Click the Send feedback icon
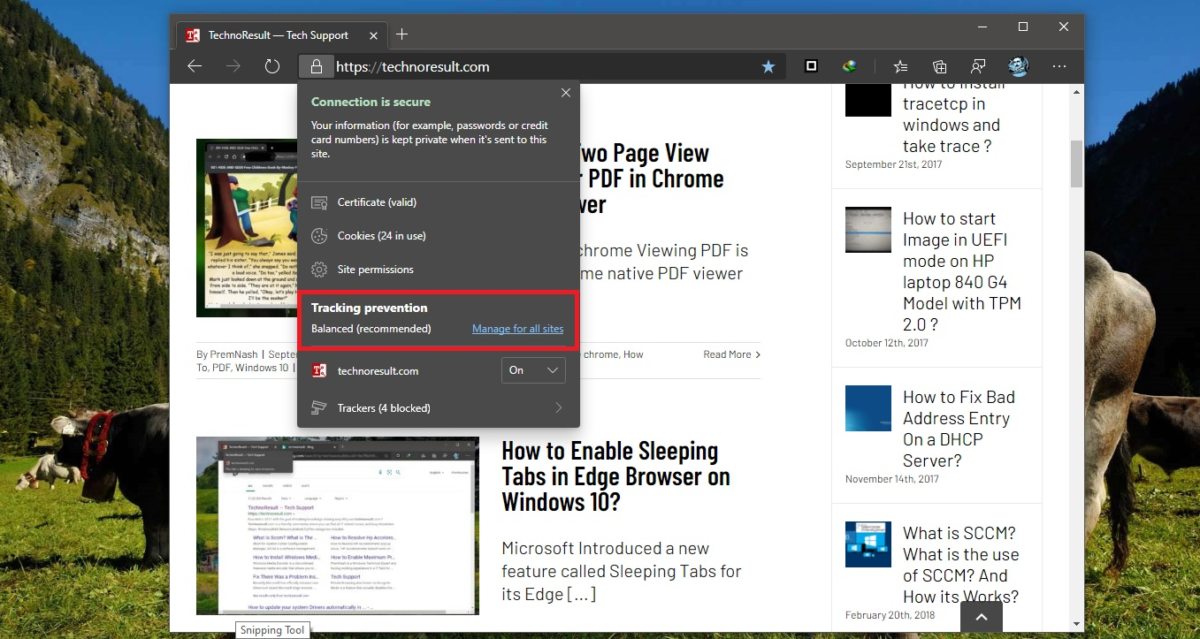Screen dimensions: 1200x639 point(978,66)
